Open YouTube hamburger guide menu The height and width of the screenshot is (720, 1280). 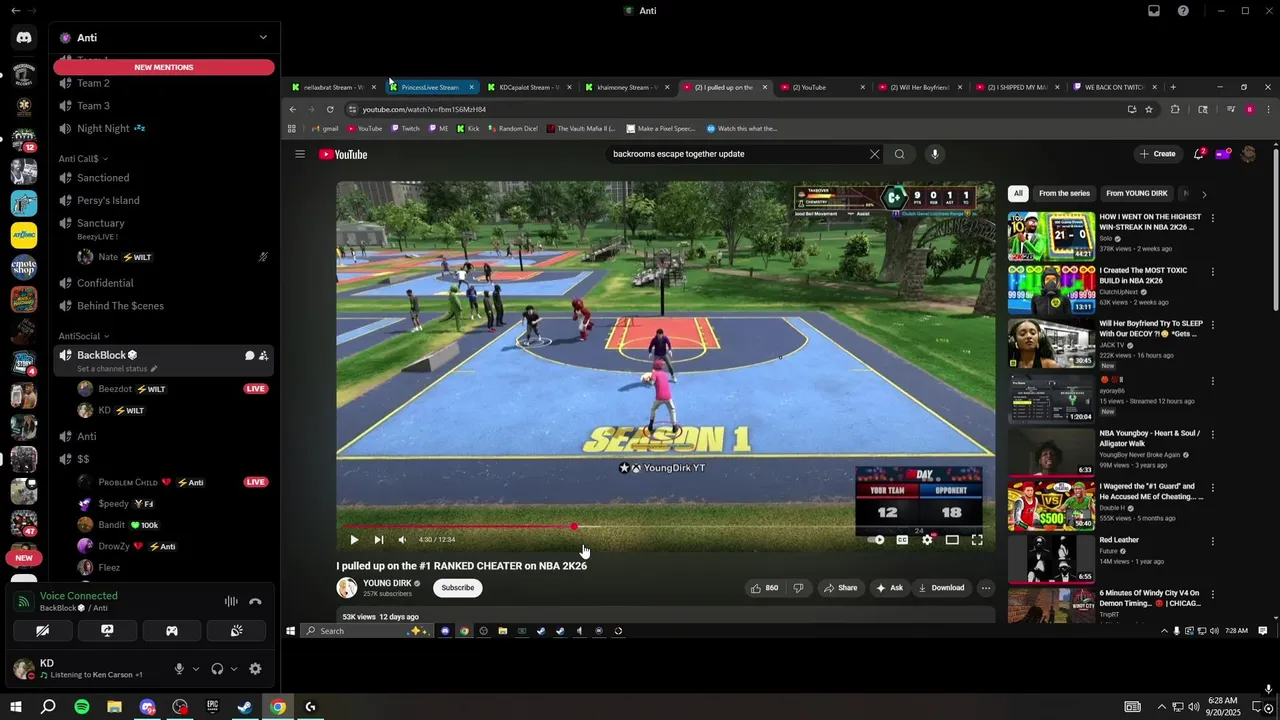299,154
